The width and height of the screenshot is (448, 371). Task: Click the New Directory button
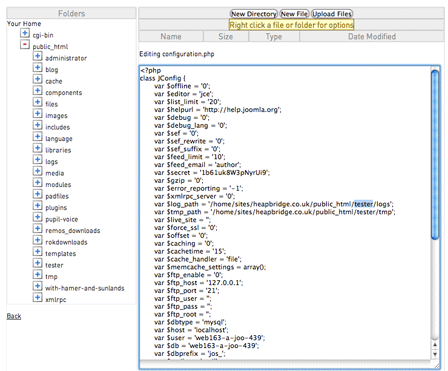pyautogui.click(x=254, y=14)
